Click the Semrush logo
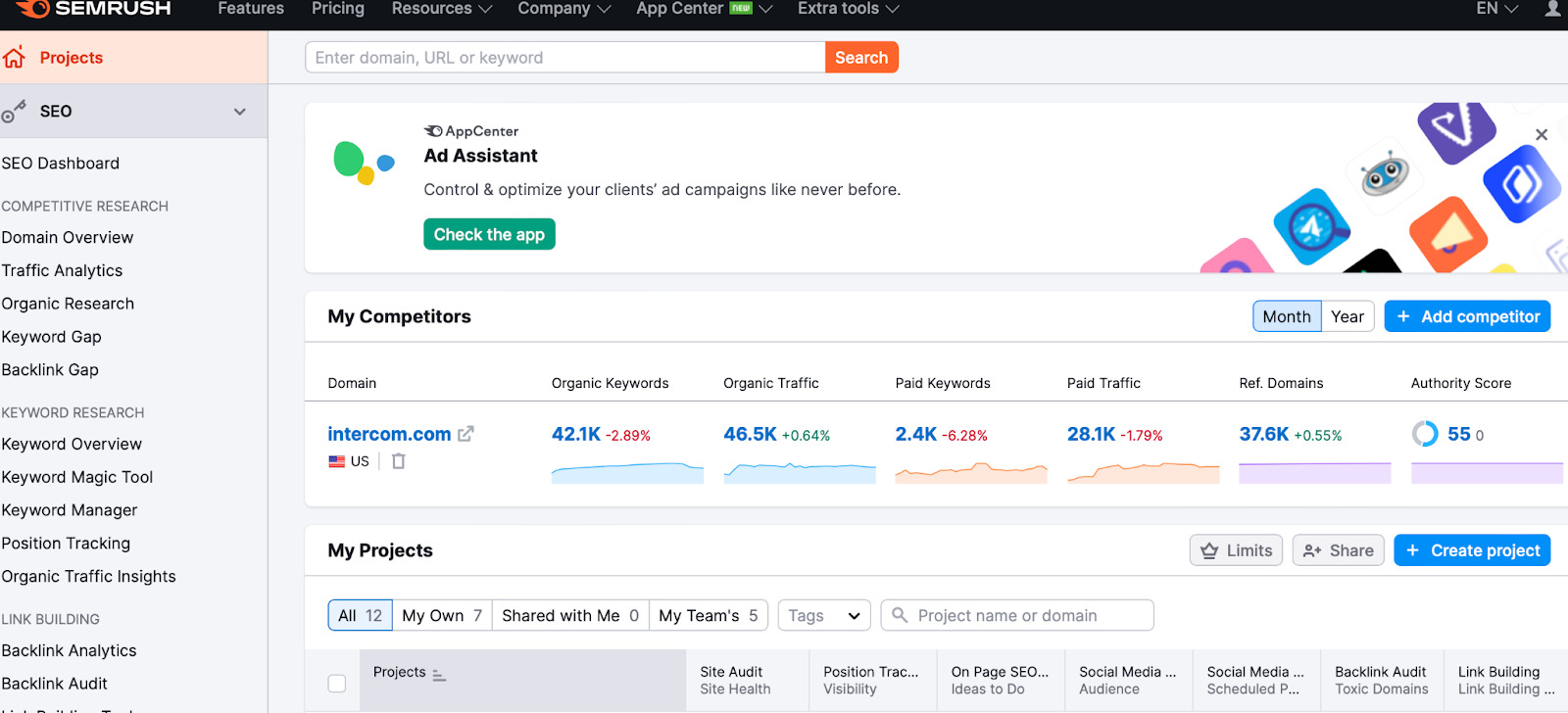This screenshot has width=1568, height=713. click(94, 9)
